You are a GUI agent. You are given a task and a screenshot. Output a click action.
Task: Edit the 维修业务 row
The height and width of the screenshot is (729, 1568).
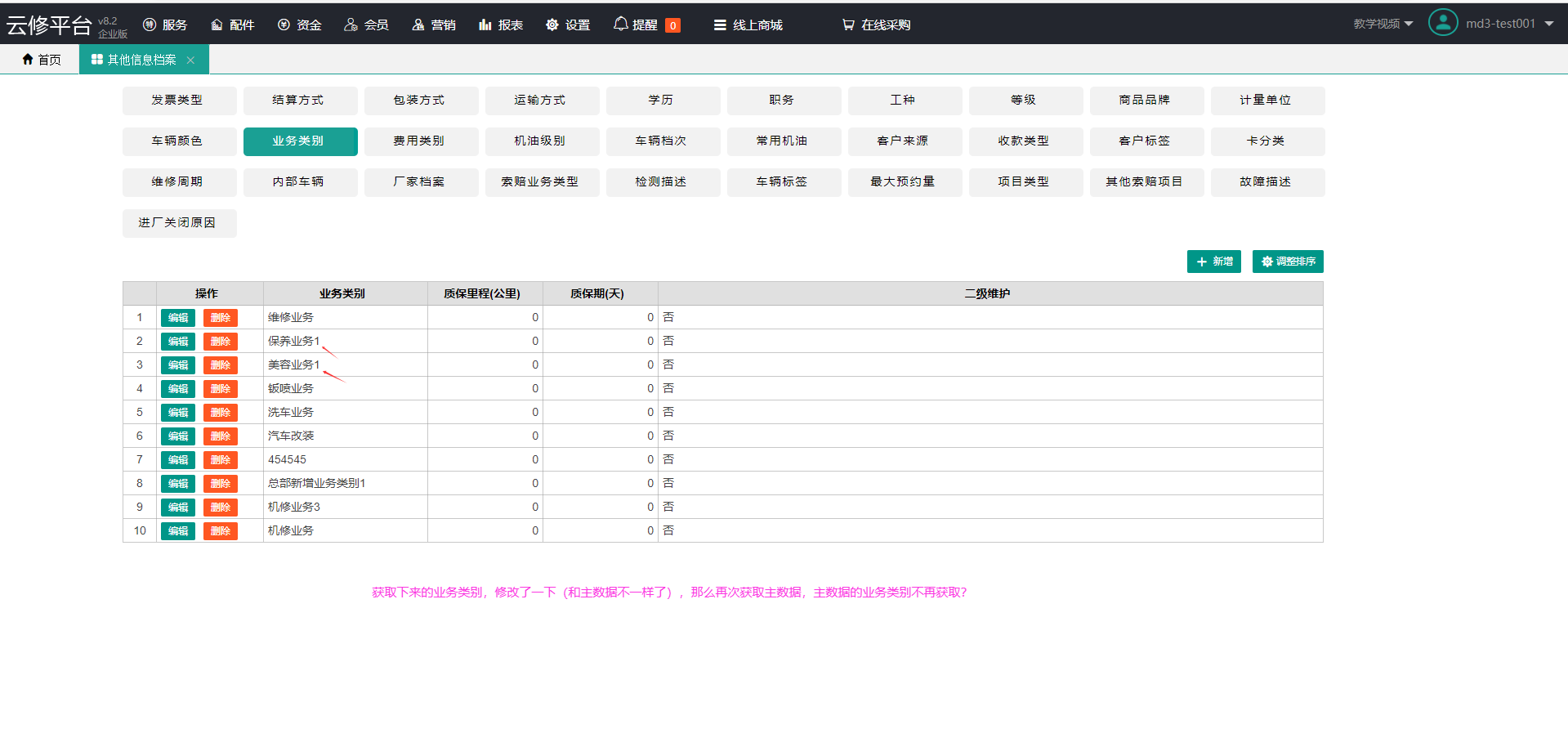point(178,318)
